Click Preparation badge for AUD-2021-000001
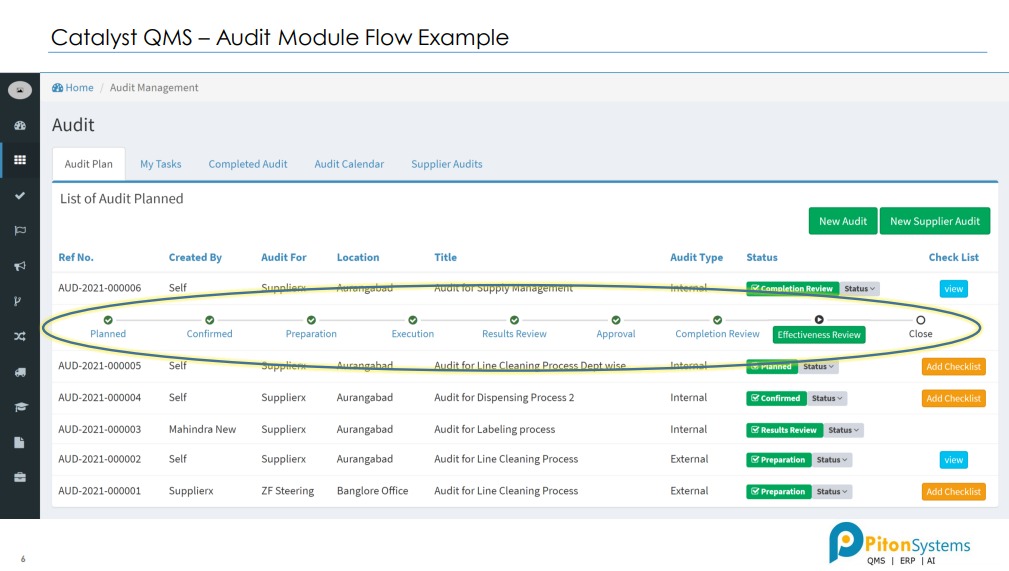This screenshot has width=1009, height=571. tap(778, 491)
